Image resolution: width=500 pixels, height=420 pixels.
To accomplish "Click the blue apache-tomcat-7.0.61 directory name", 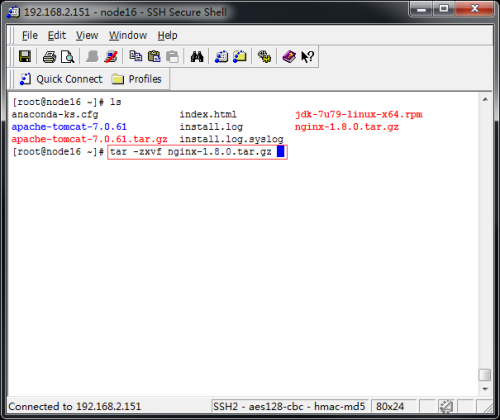I will point(69,127).
